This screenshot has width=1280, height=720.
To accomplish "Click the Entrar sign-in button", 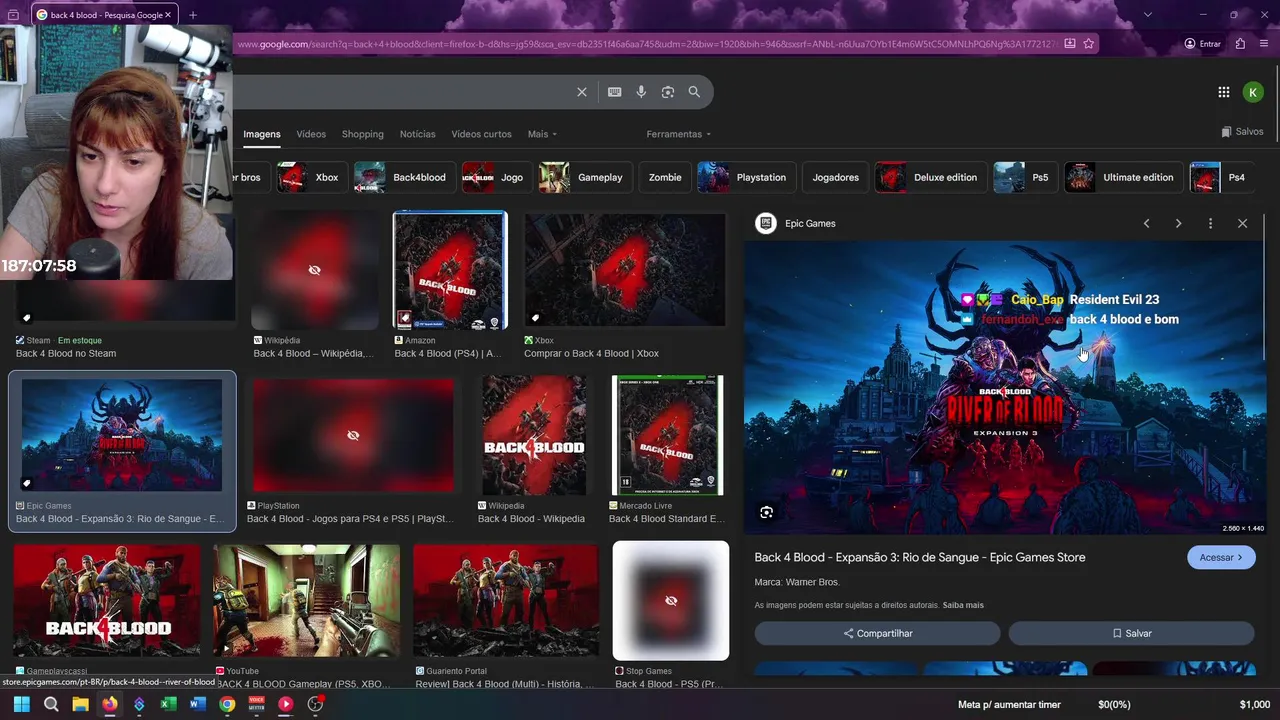I will click(x=1203, y=44).
